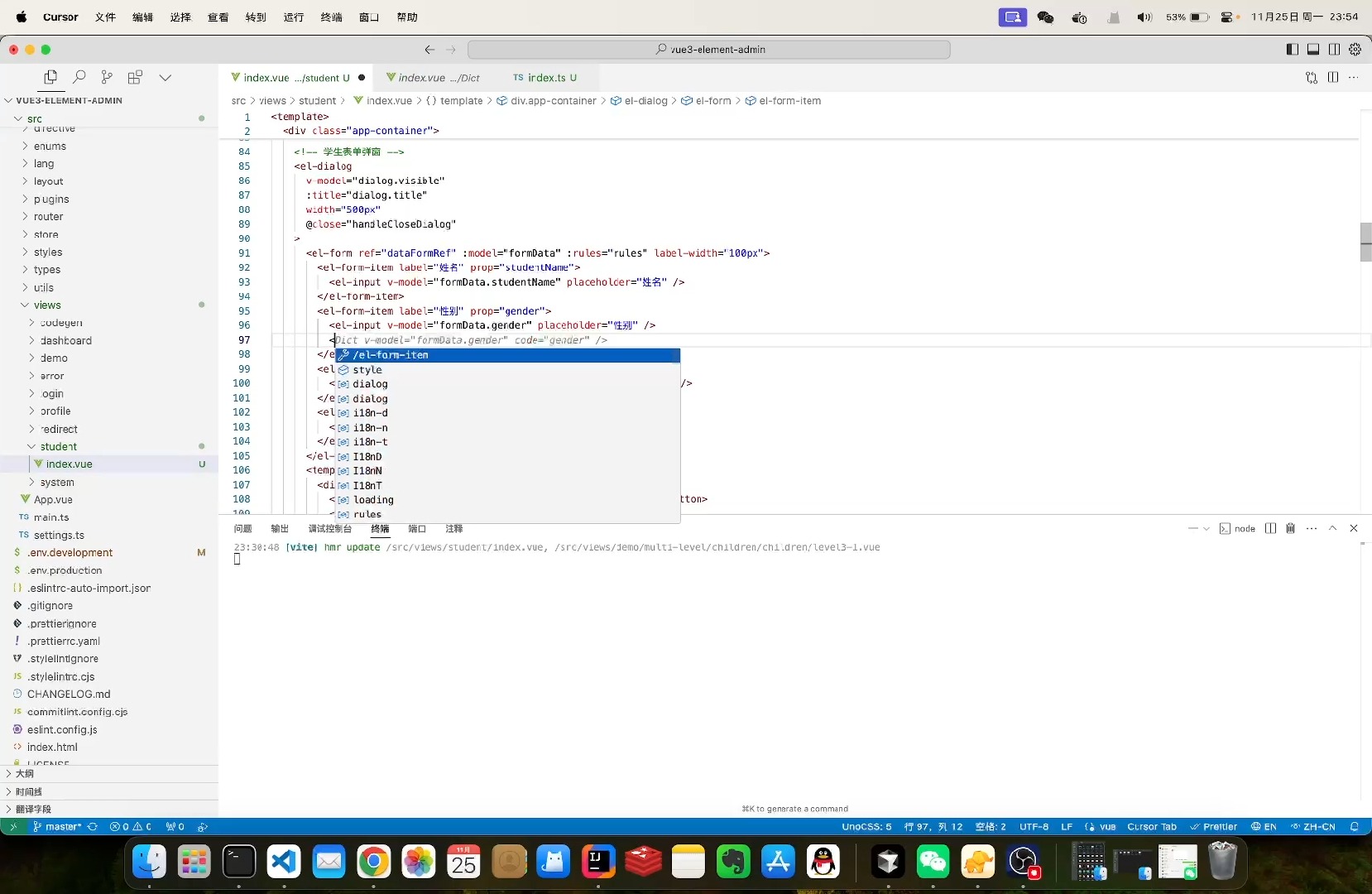
Task: Kill the node terminal with the trash icon
Action: [x=1291, y=529]
